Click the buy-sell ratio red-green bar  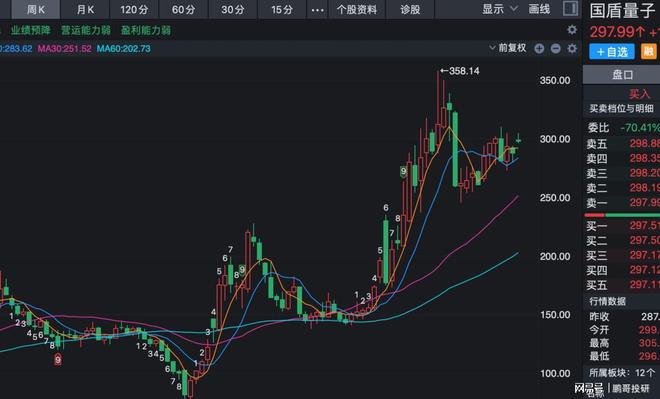coord(622,215)
